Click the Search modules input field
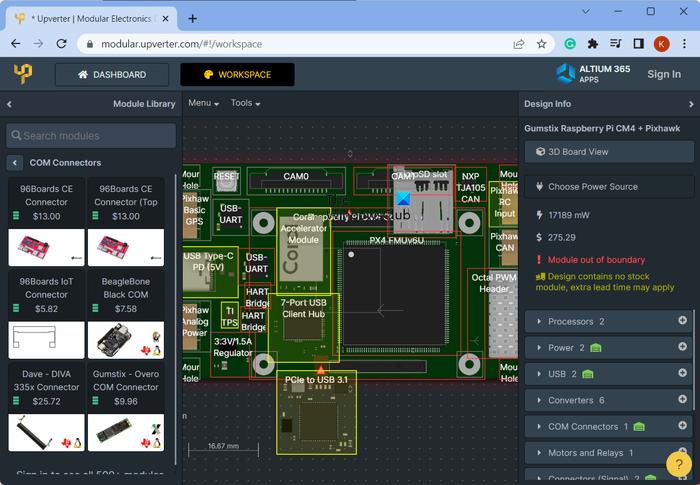The width and height of the screenshot is (700, 485). [x=91, y=136]
